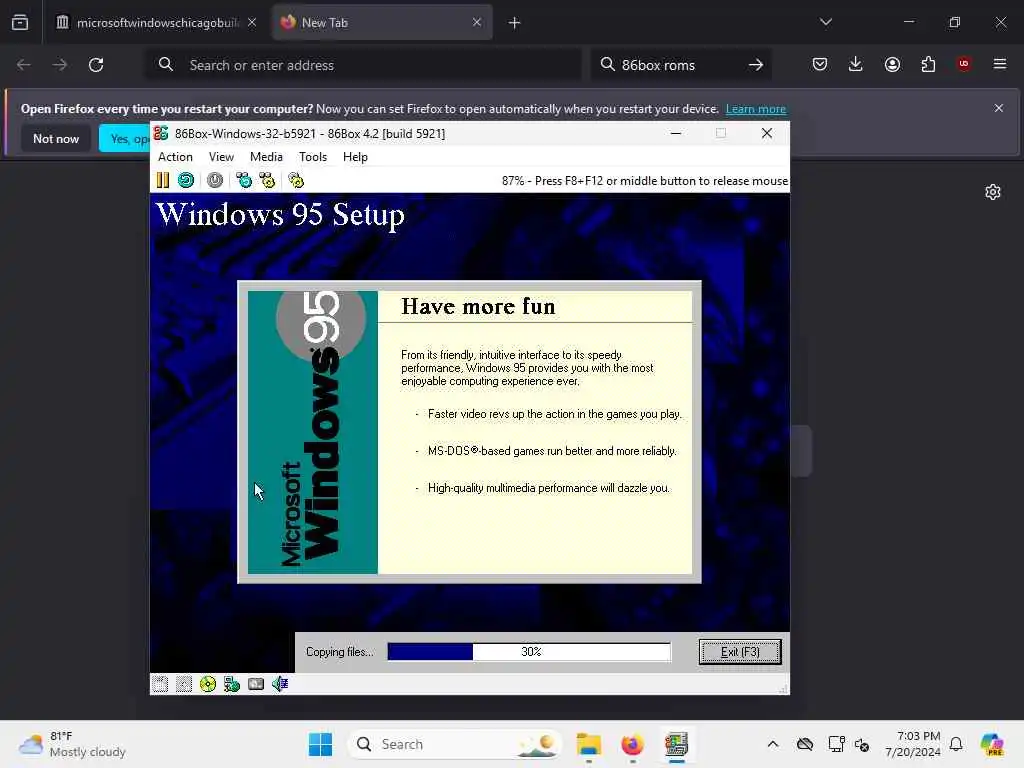Open Windows notifications bell
The image size is (1024, 768).
[x=956, y=744]
